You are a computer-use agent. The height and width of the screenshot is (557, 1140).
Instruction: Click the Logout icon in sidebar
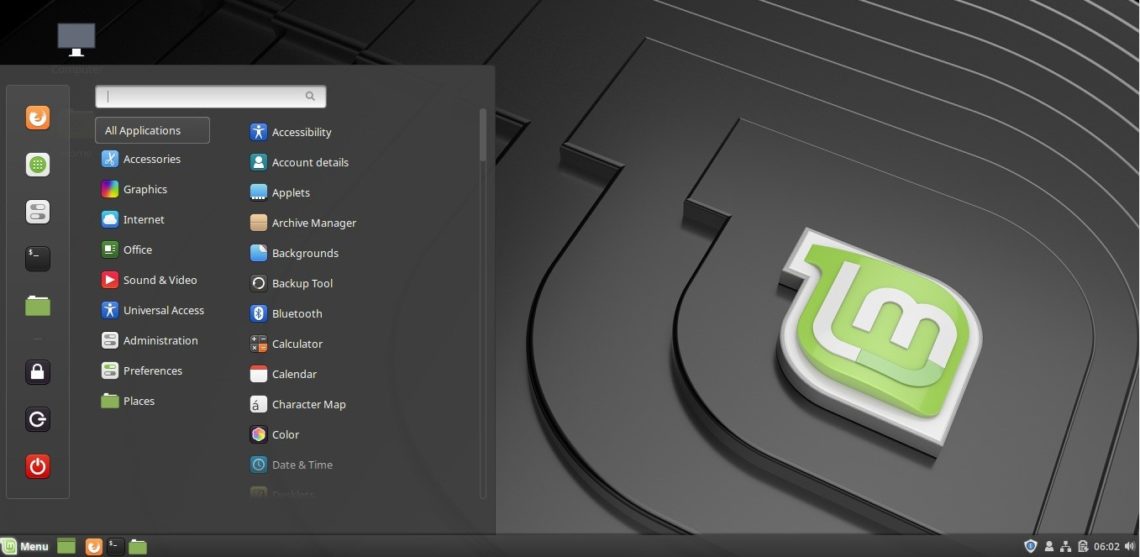38,420
